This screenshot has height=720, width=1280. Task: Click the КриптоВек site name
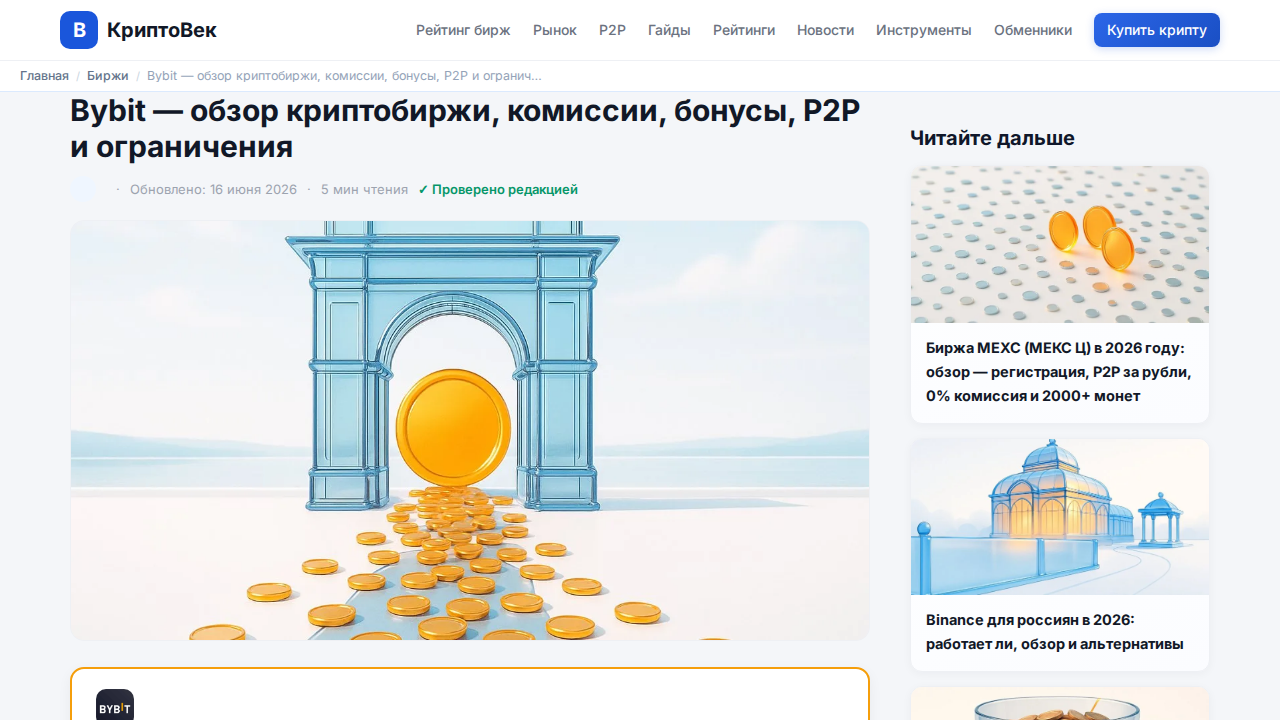click(x=162, y=30)
